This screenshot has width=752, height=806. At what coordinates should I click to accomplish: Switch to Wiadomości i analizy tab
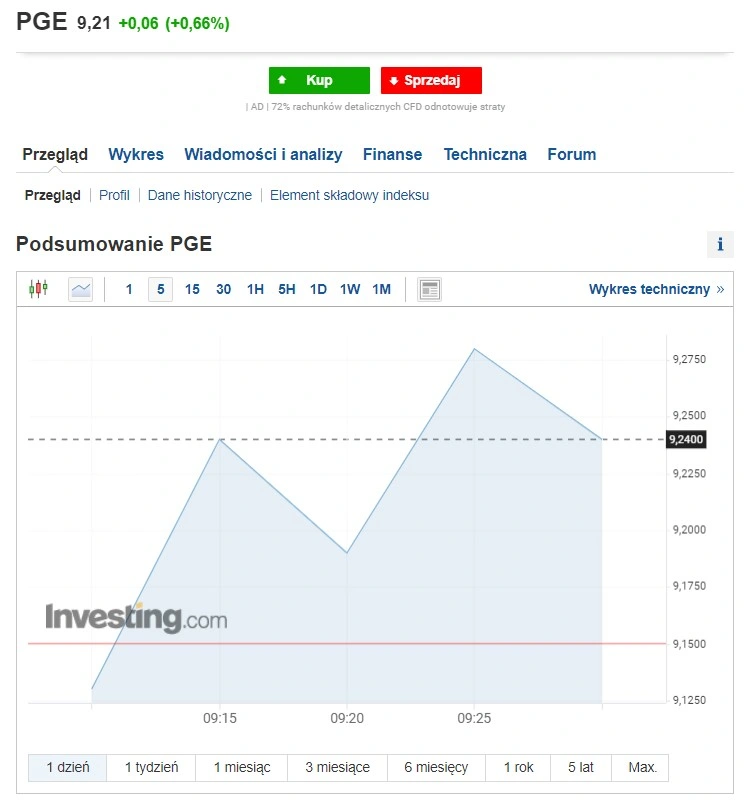click(263, 154)
